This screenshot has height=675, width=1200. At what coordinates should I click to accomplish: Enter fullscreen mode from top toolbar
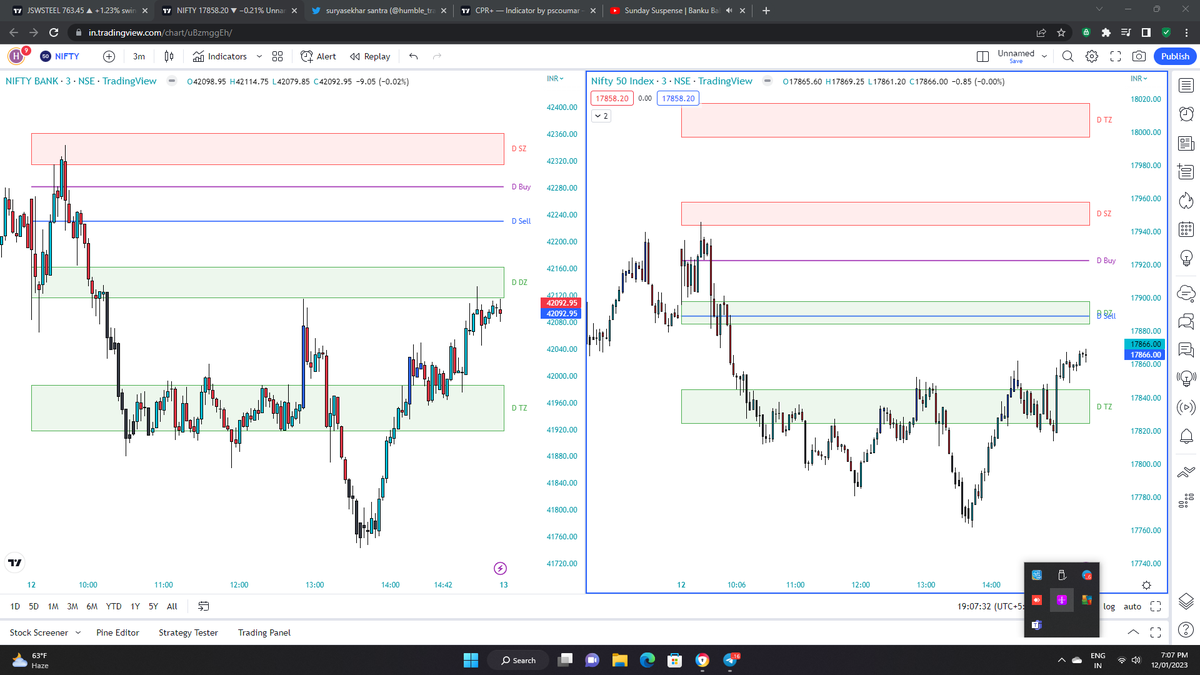[x=1116, y=56]
